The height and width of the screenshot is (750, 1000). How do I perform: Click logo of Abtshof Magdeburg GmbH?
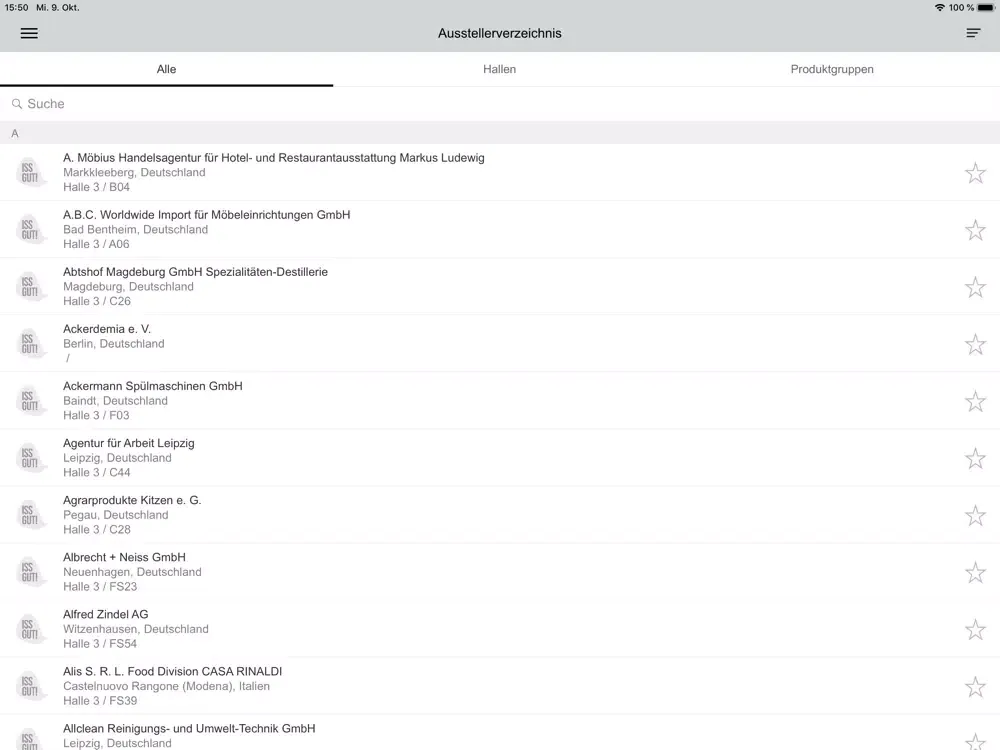click(31, 287)
